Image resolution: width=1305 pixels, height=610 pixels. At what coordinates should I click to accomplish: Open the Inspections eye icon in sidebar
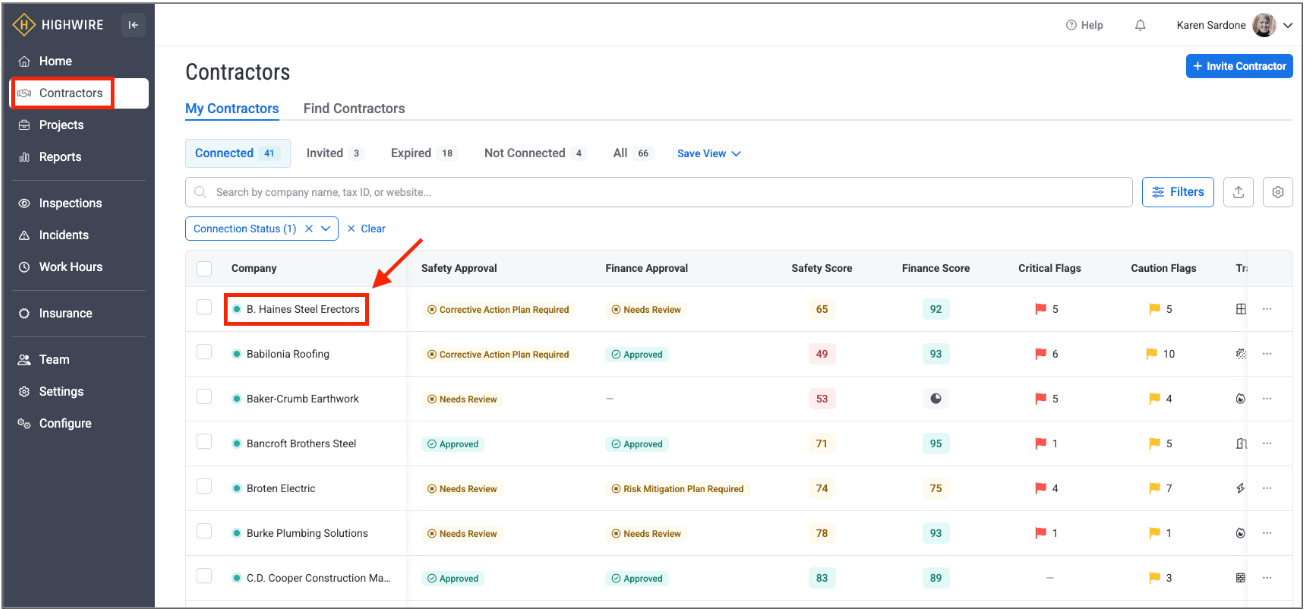point(25,203)
